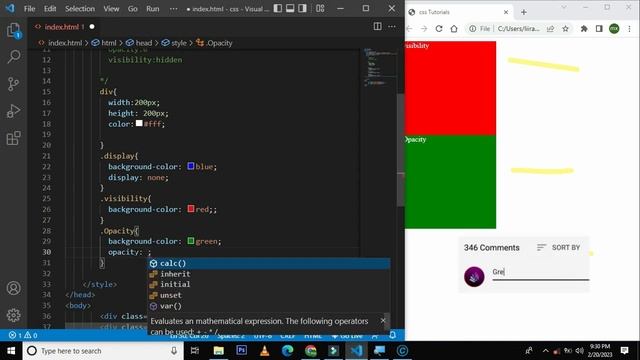Screen dimensions: 640x360
Task: Choose unset from the suggestion list
Action: point(269,295)
